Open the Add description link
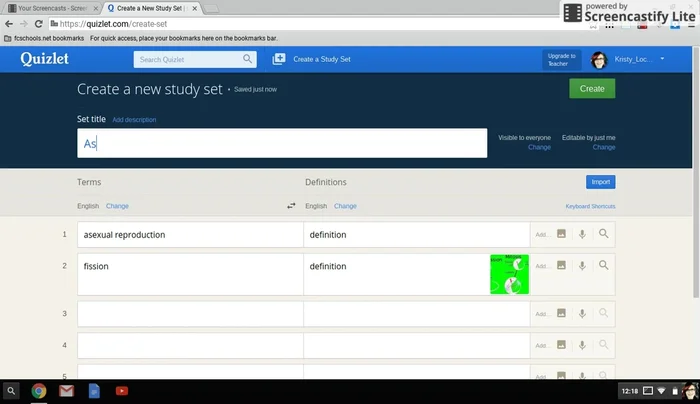This screenshot has height=404, width=700. tap(134, 120)
